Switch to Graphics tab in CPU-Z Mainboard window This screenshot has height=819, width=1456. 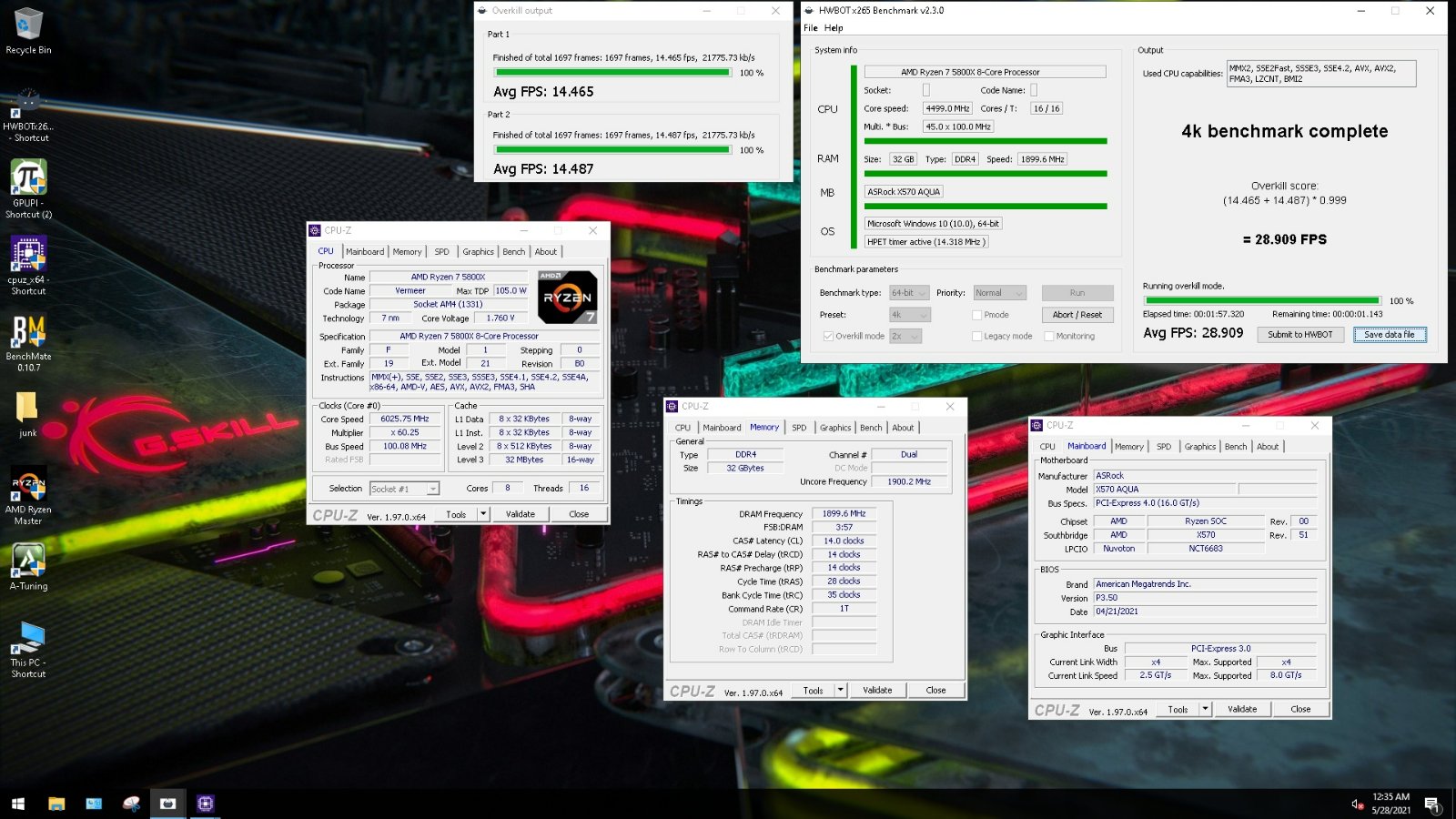coord(1199,447)
